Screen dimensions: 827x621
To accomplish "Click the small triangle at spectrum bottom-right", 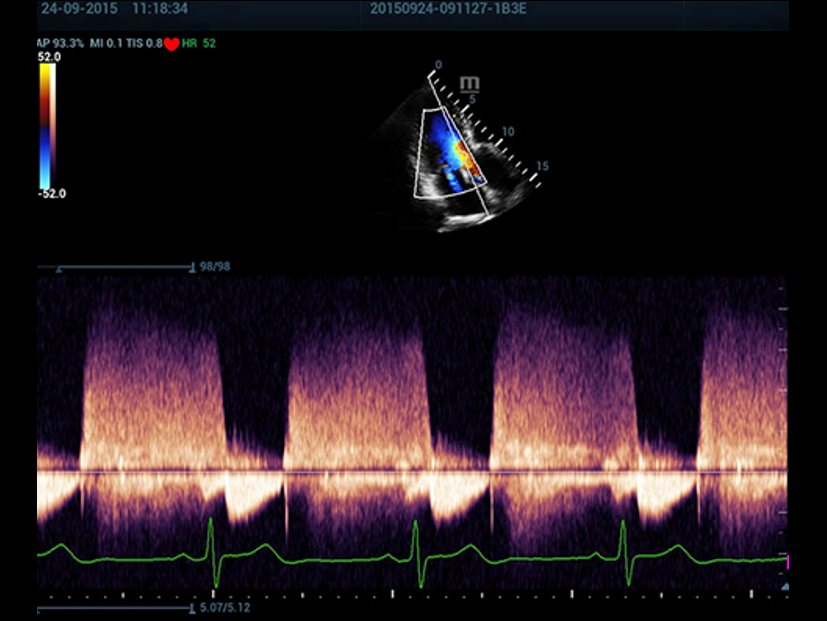I will pos(786,587).
